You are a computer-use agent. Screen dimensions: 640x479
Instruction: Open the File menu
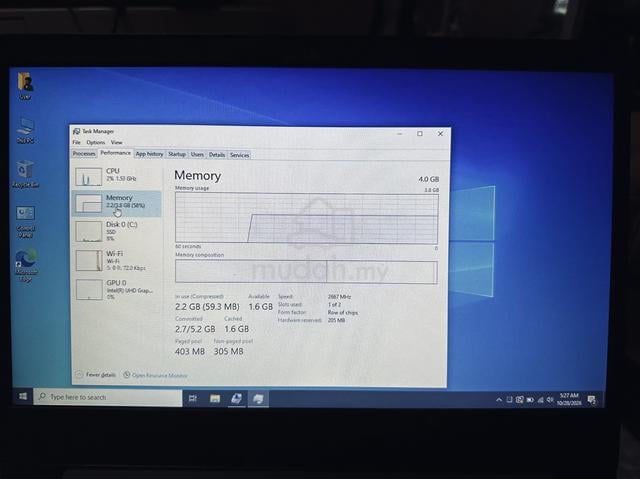[76, 142]
